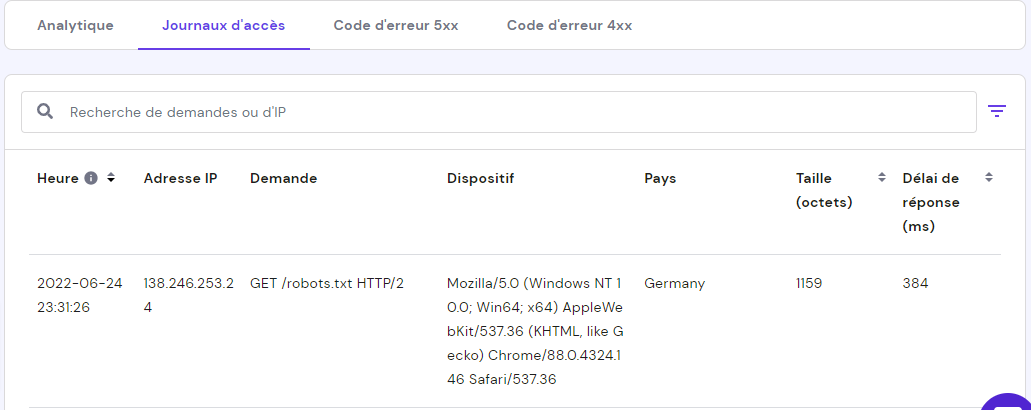Open the Code d'erreur 4xx tab
The width and height of the screenshot is (1031, 410).
569,26
